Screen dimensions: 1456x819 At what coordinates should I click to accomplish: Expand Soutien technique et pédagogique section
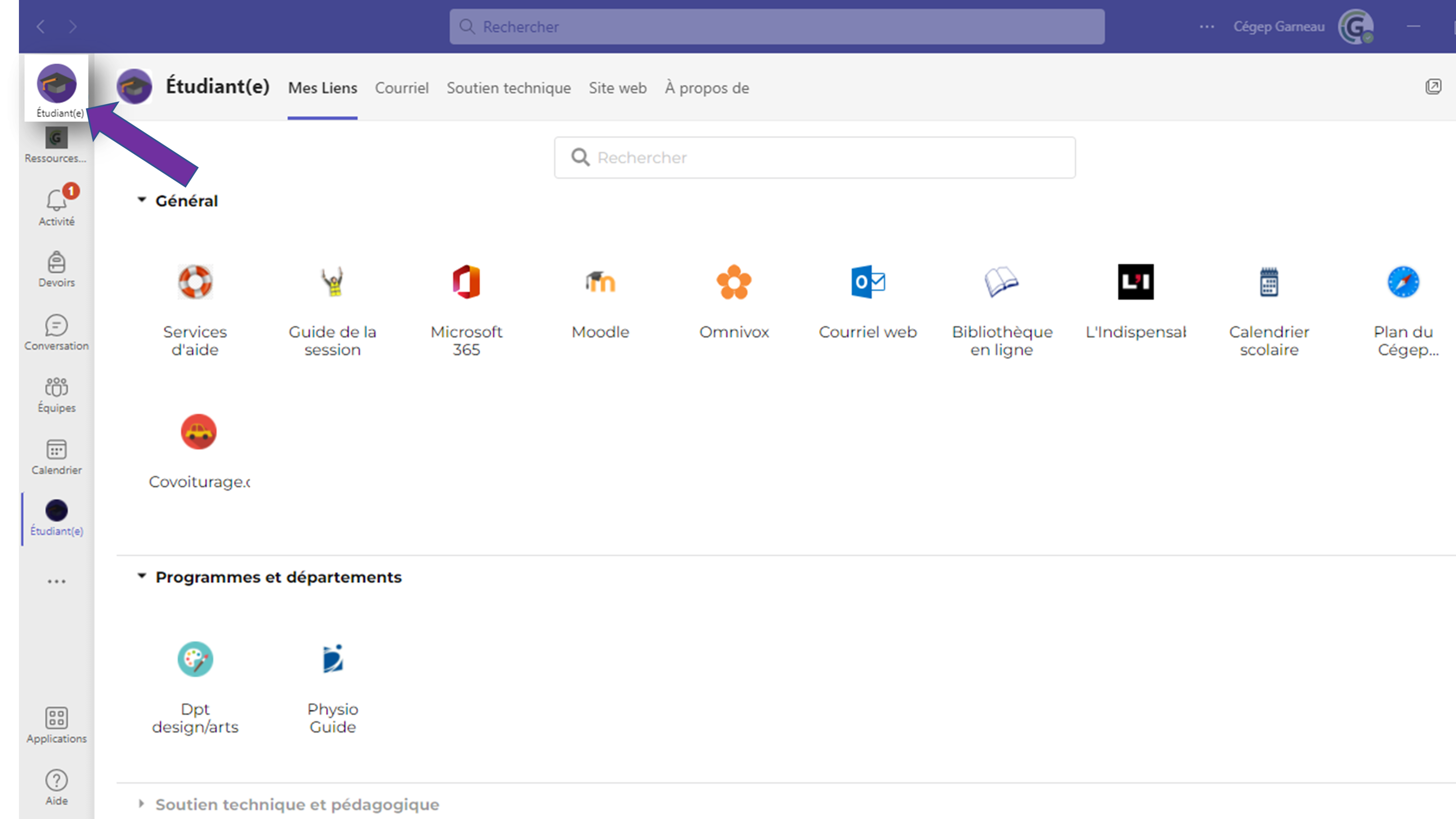[x=142, y=804]
